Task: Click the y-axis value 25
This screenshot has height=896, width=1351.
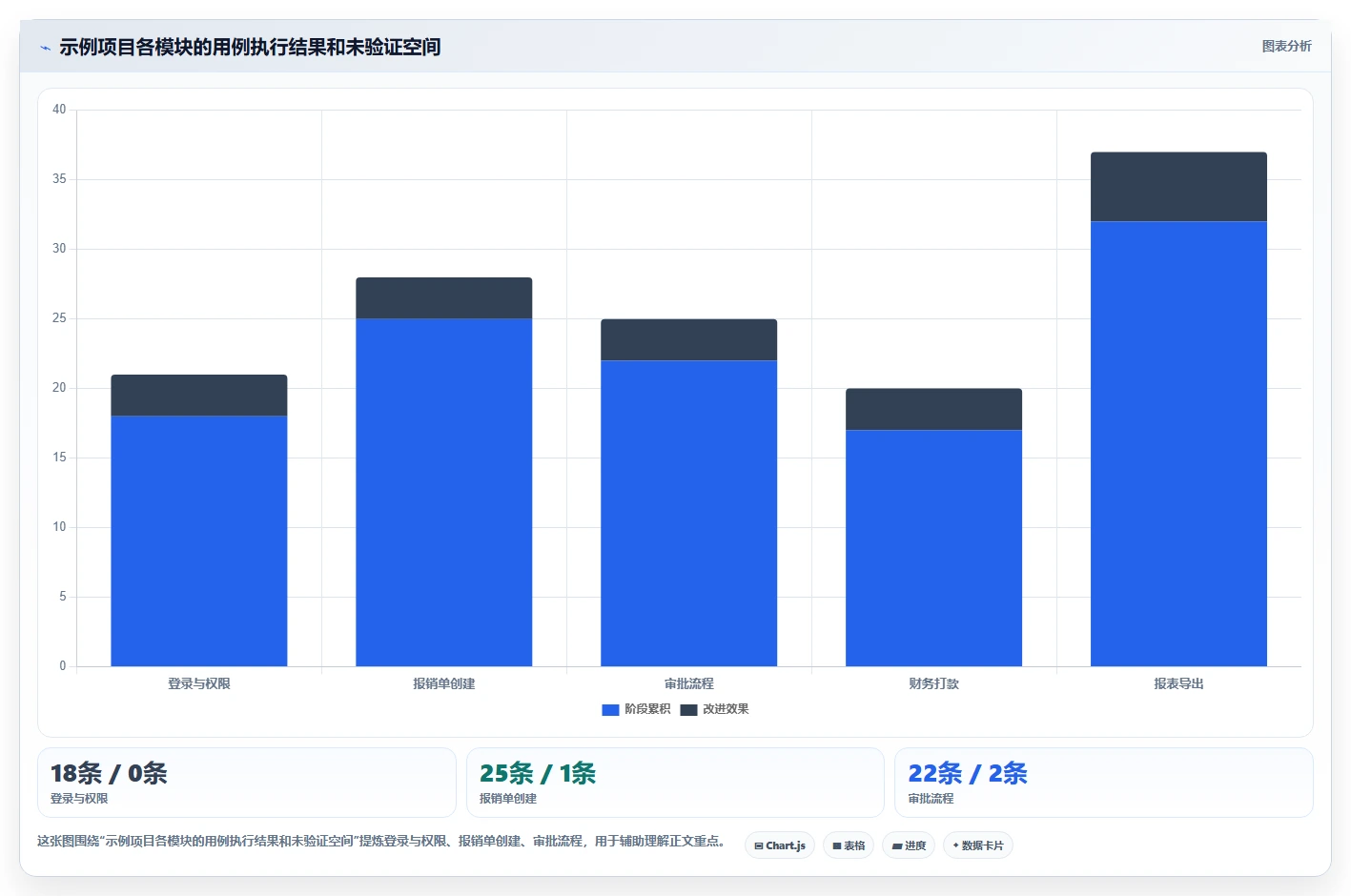Action: click(x=59, y=318)
